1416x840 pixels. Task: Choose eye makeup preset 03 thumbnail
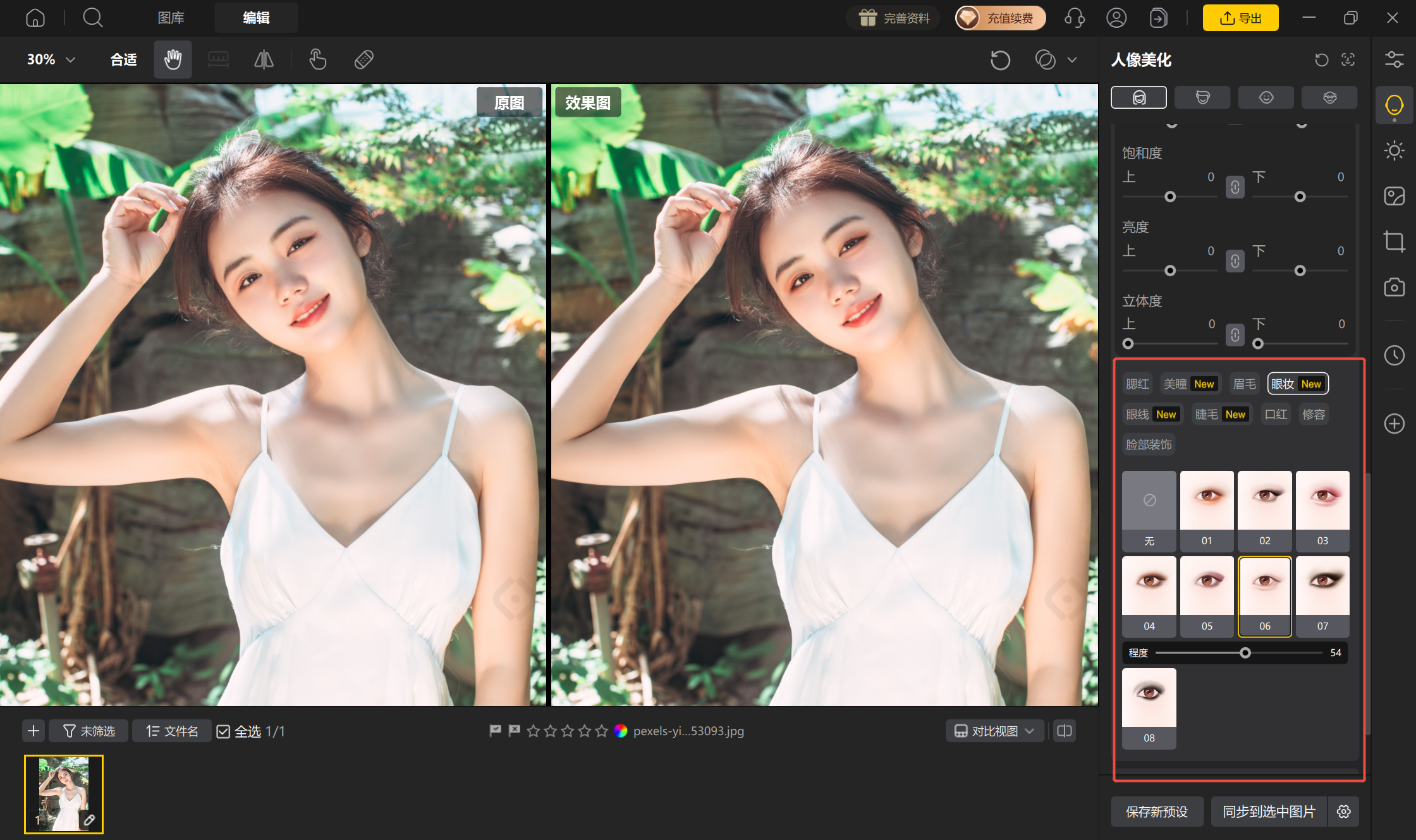(1322, 511)
